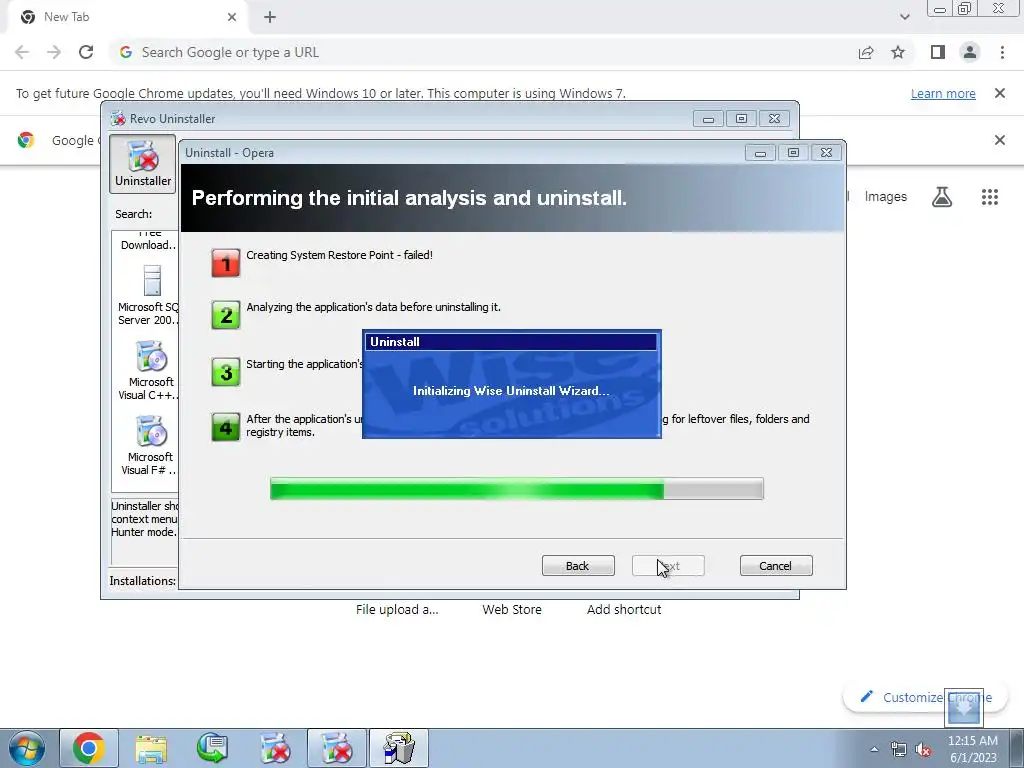Open Chrome's three-dot menu
Viewport: 1024px width, 768px height.
1002,52
